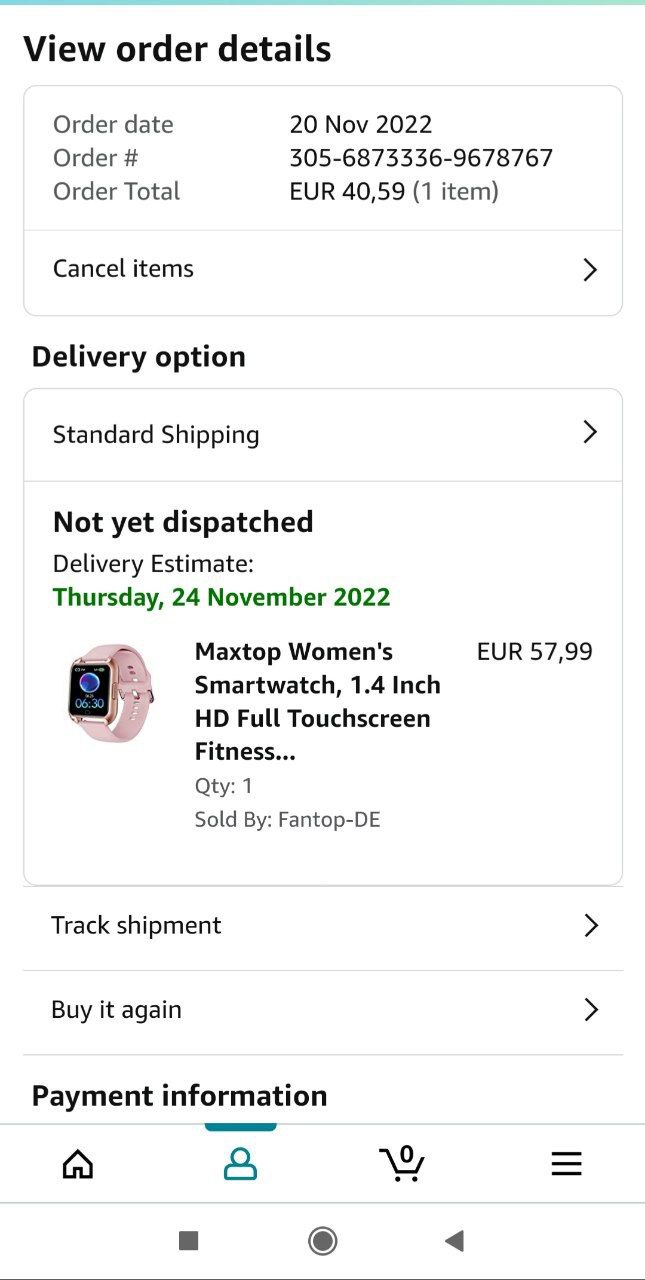645x1280 pixels.
Task: Tap the order number 305-6873336-9678767
Action: coord(421,158)
